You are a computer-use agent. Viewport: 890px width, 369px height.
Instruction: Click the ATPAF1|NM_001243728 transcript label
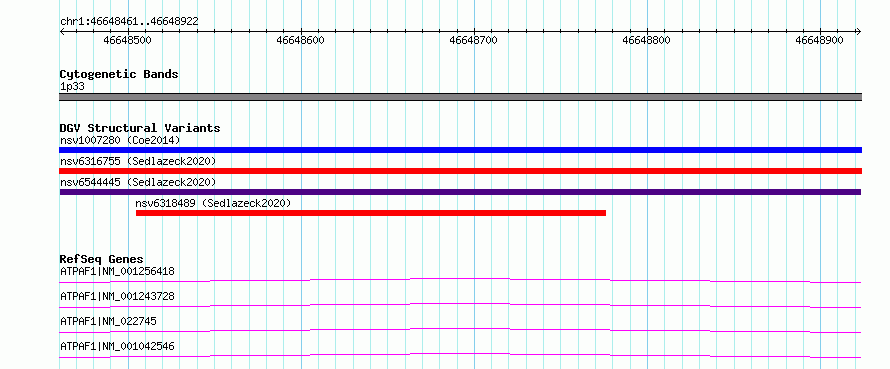point(117,296)
